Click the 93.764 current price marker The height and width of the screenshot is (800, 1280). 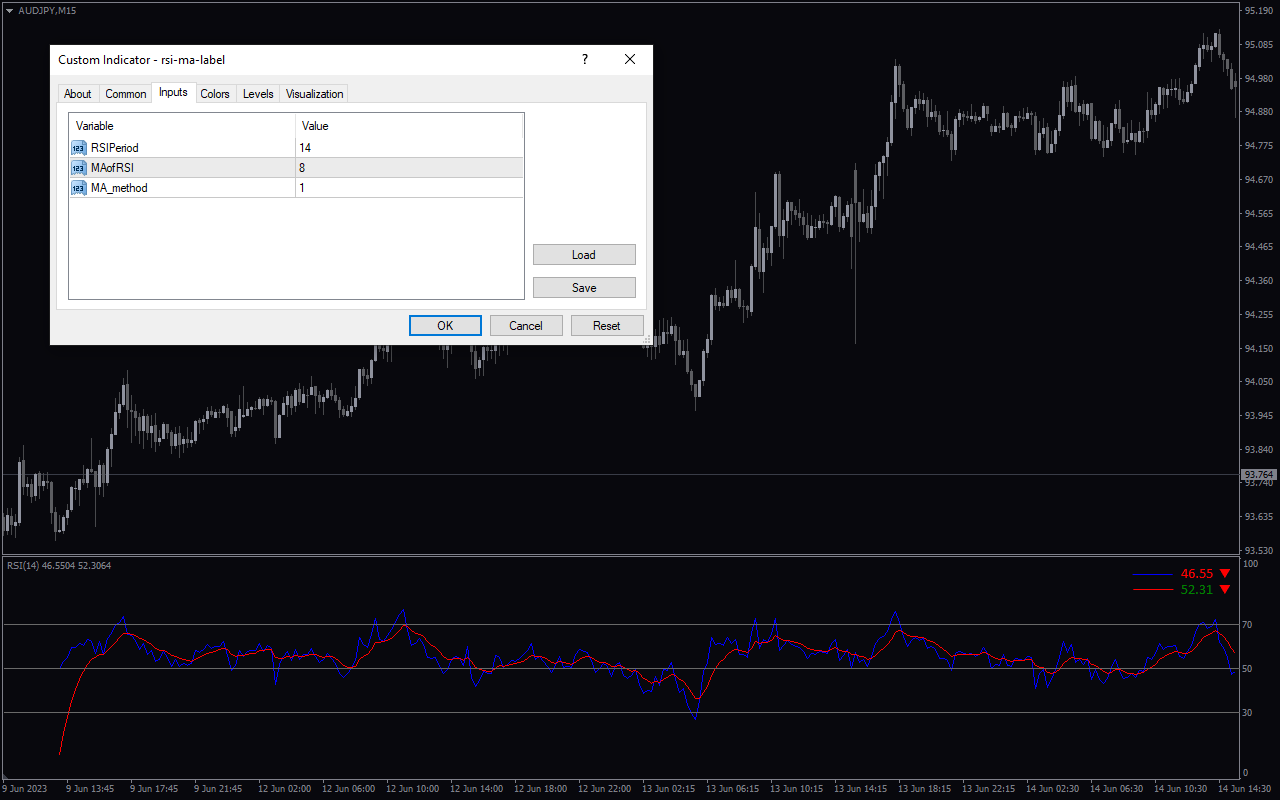tap(1258, 474)
